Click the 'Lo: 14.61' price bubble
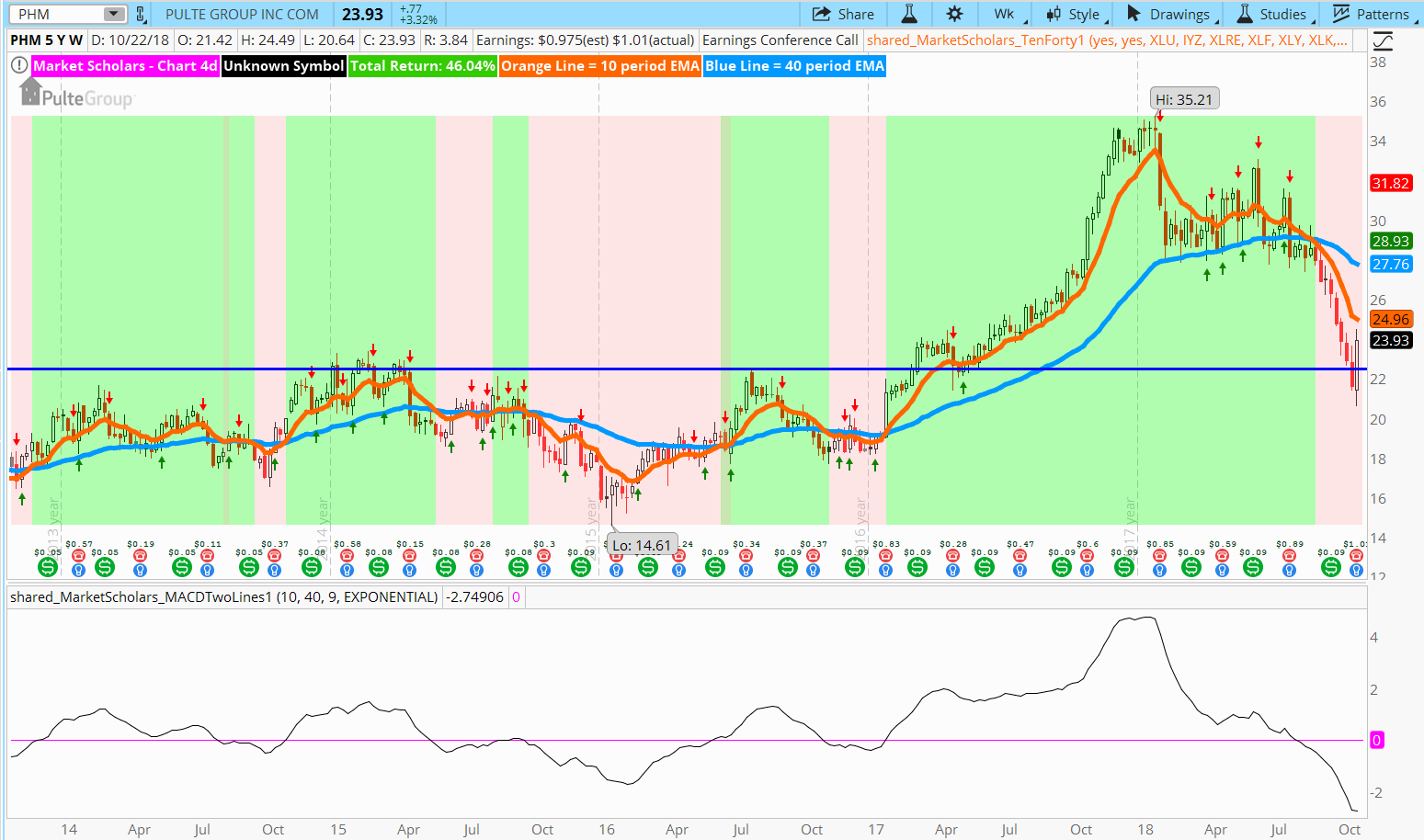Image resolution: width=1424 pixels, height=840 pixels. click(x=642, y=545)
